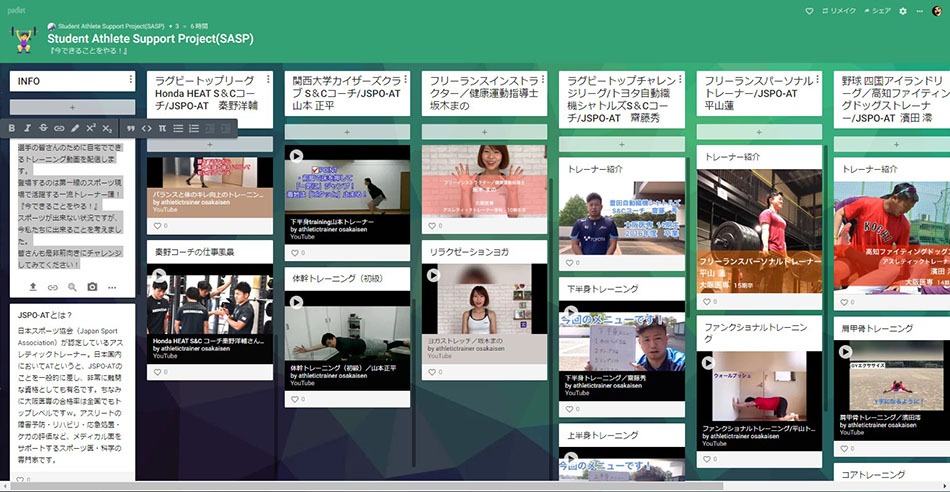Apply superscript X² formatting
The height and width of the screenshot is (492, 950).
(x=91, y=128)
